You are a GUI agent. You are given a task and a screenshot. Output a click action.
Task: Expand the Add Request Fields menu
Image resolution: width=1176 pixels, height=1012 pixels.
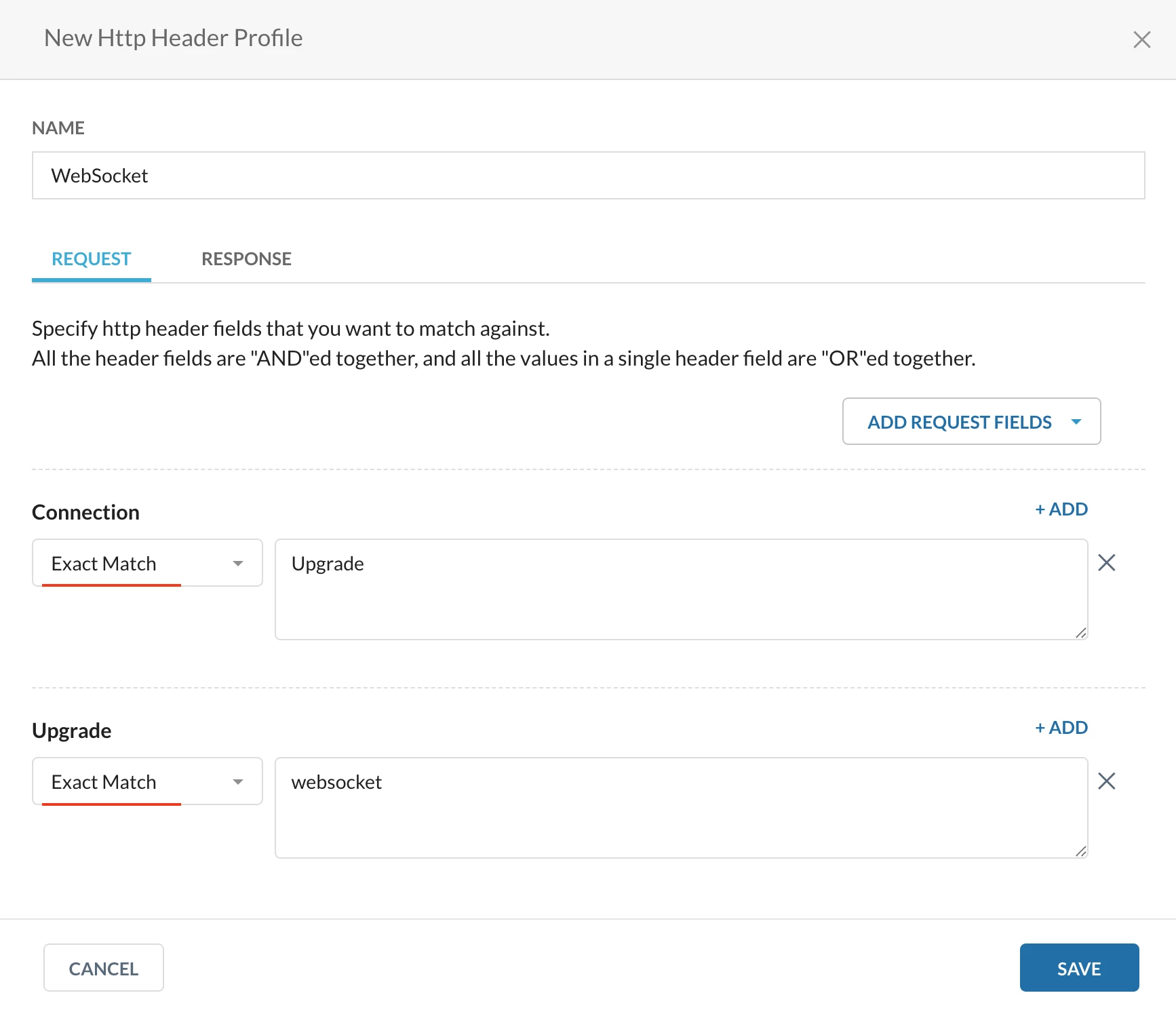pyautogui.click(x=971, y=422)
